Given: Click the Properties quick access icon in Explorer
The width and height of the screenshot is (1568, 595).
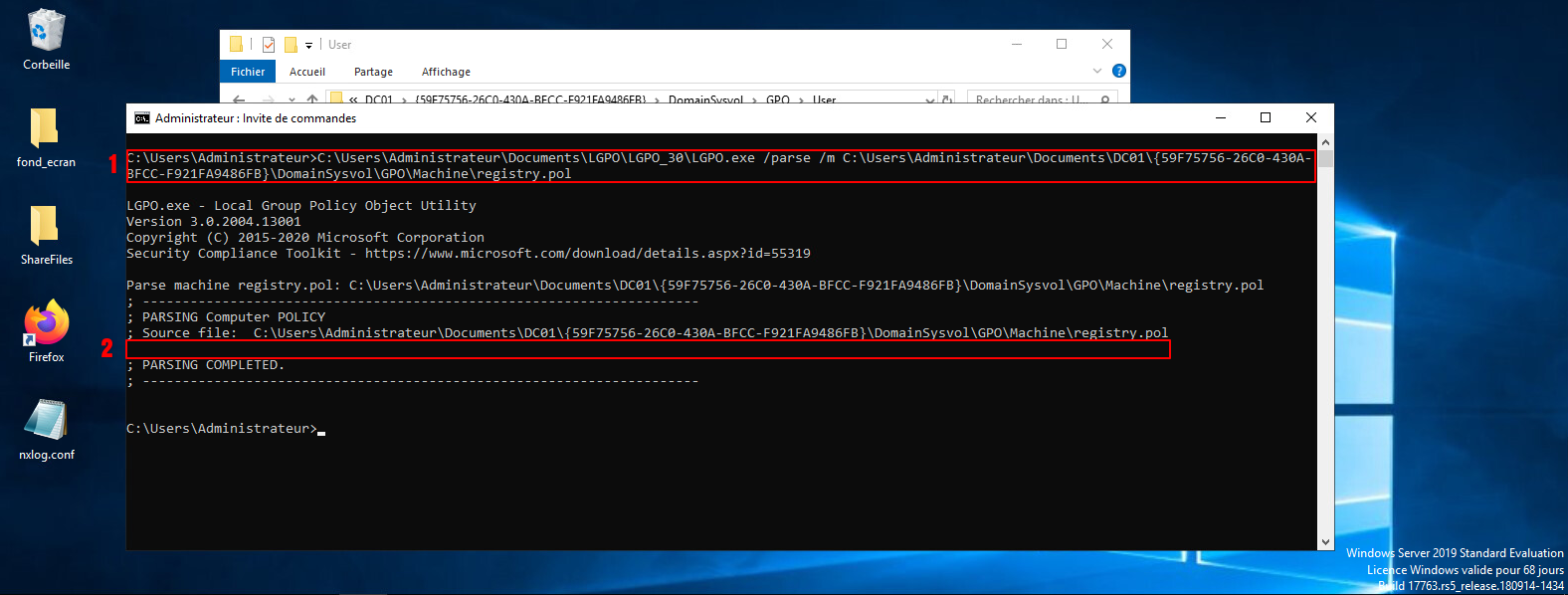Looking at the screenshot, I should (269, 45).
